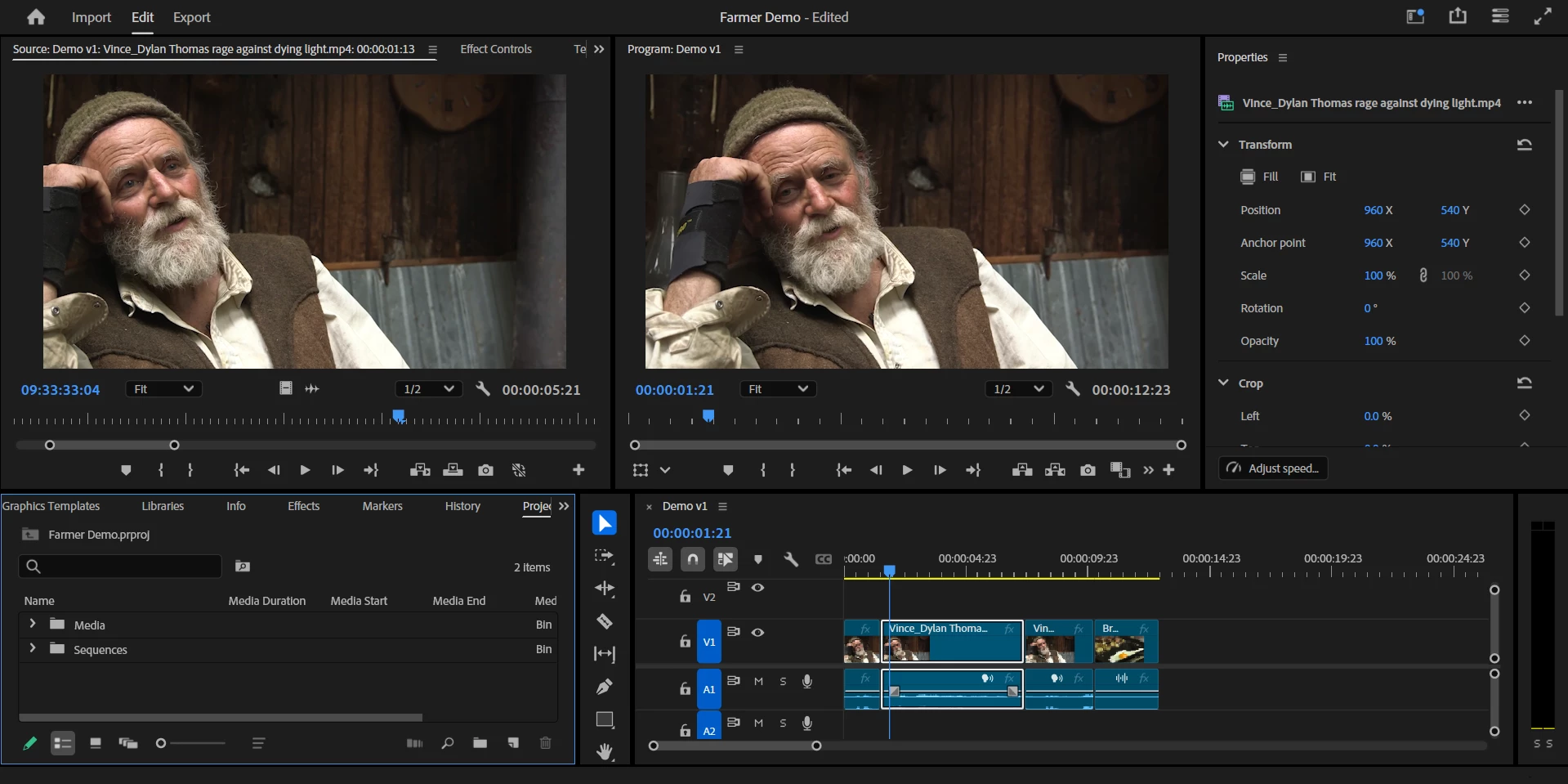Select the Razor tool in the tools panel
Viewport: 1568px width, 784px height.
[x=605, y=622]
